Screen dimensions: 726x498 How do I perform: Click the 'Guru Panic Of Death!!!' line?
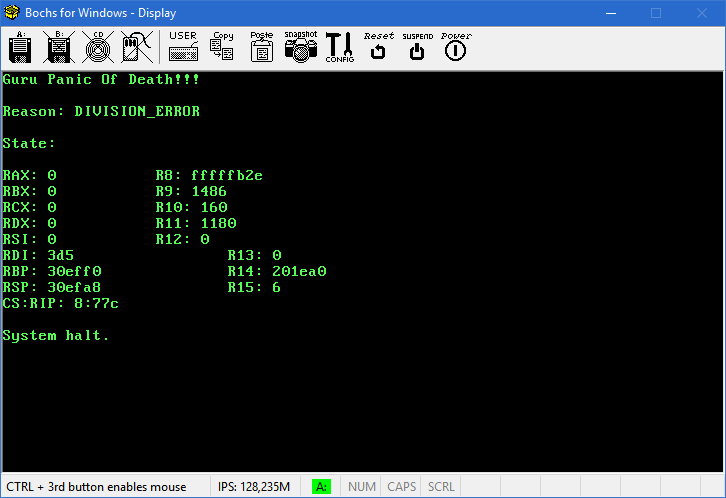click(x=101, y=80)
